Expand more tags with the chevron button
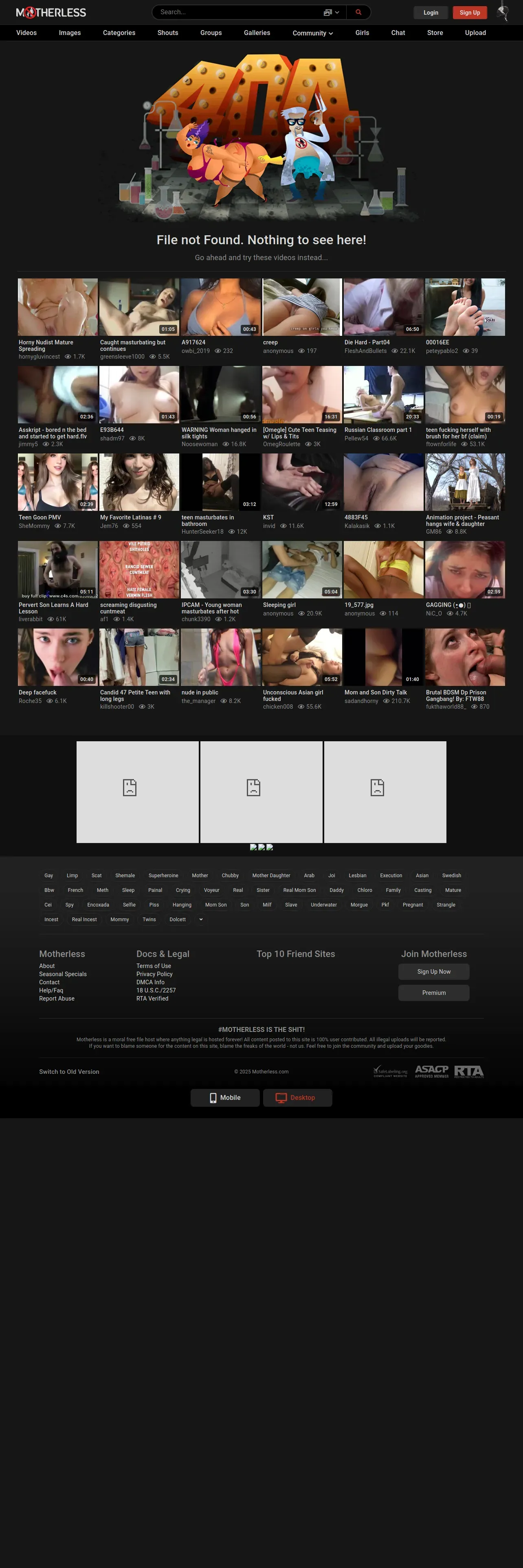This screenshot has width=523, height=1568. coord(201,919)
